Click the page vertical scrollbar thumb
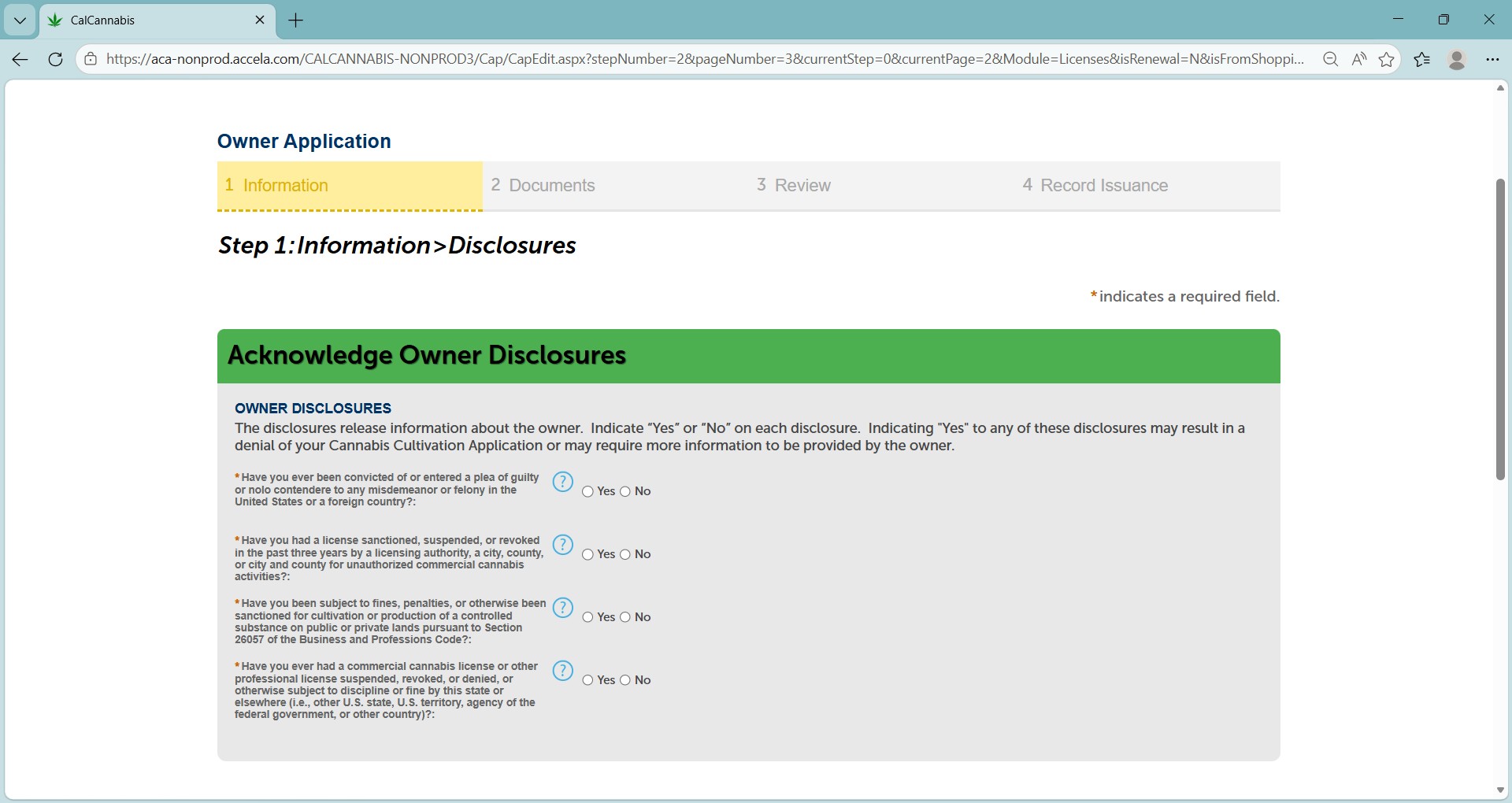 [x=1500, y=329]
